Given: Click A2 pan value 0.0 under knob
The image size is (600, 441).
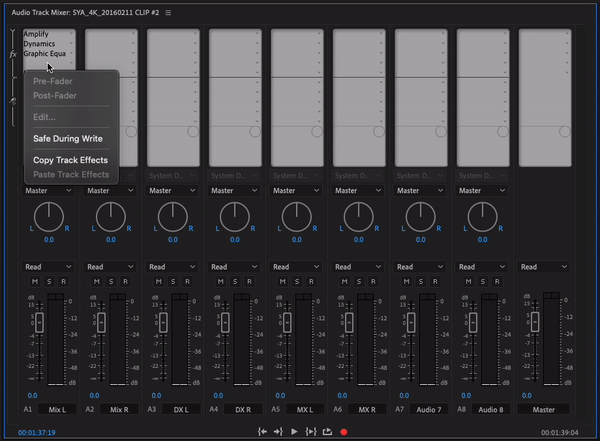Looking at the screenshot, I should [x=111, y=240].
